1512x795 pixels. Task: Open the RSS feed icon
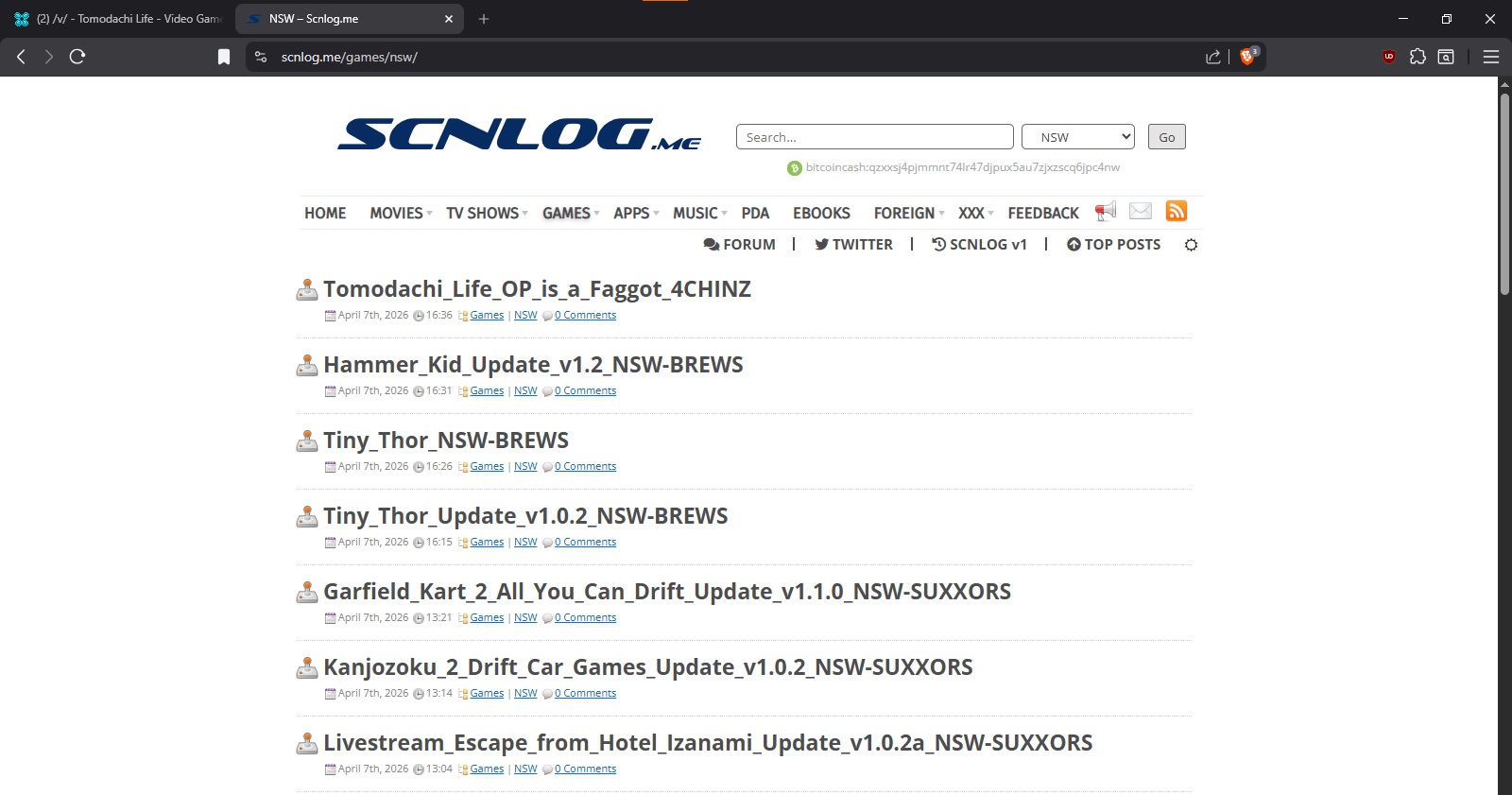tap(1177, 211)
